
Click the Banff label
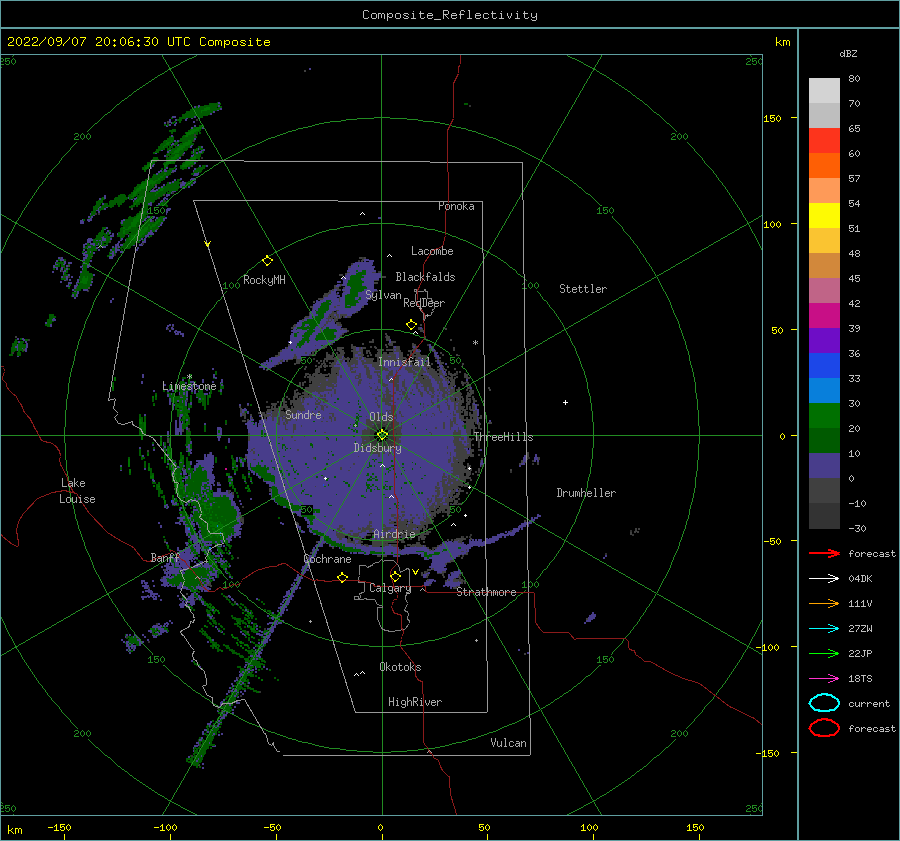point(165,557)
